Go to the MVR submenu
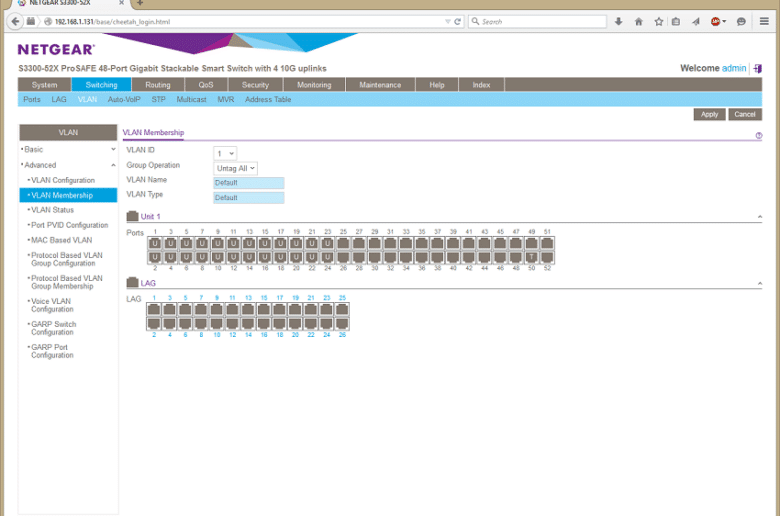 (225, 100)
